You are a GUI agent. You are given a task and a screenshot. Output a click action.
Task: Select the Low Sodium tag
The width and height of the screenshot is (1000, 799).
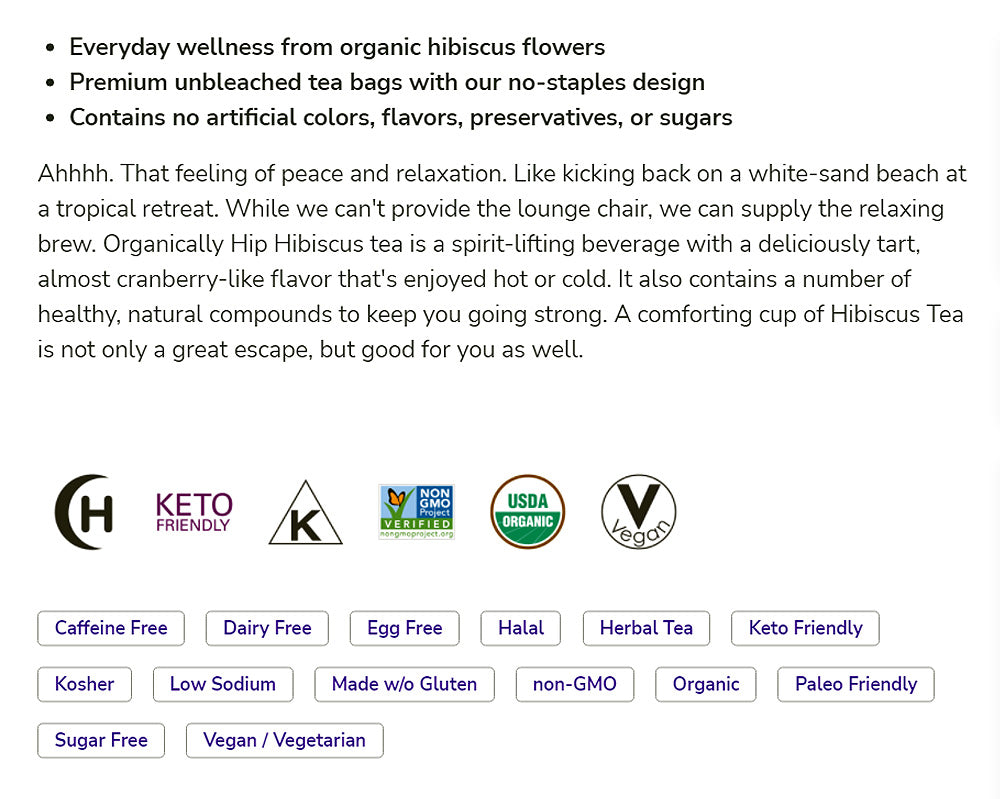coord(223,684)
